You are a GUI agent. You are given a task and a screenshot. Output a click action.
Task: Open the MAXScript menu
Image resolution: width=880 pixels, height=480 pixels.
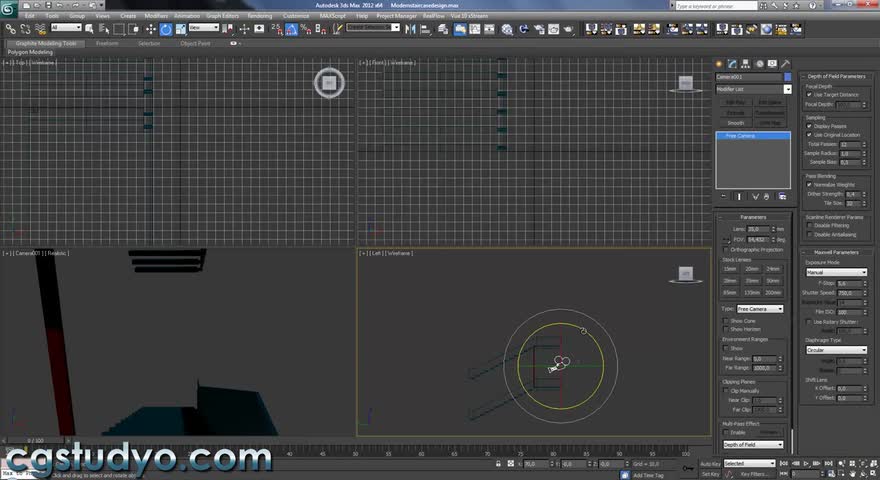coord(333,16)
